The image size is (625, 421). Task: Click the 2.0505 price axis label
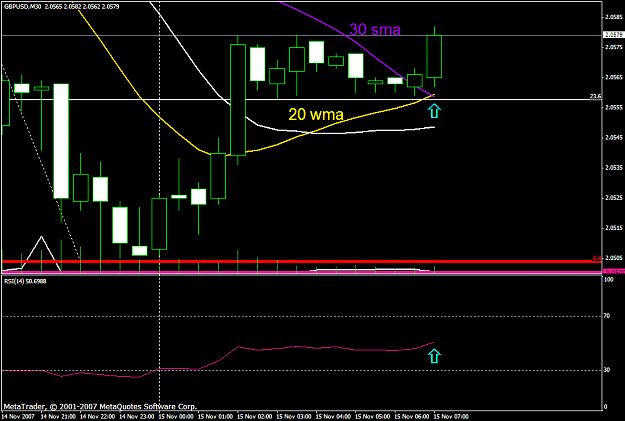click(614, 258)
